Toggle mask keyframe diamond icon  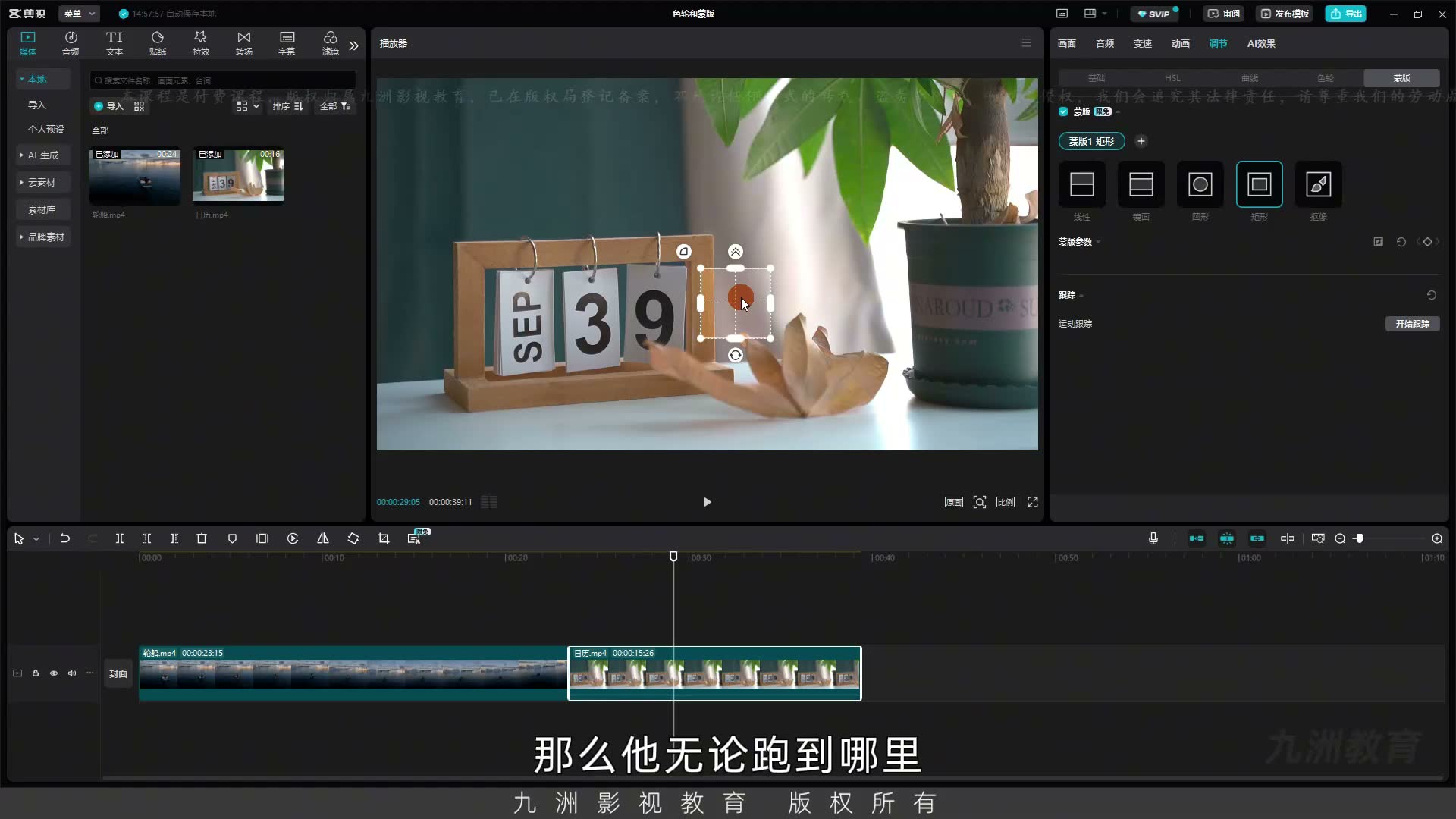[1428, 242]
